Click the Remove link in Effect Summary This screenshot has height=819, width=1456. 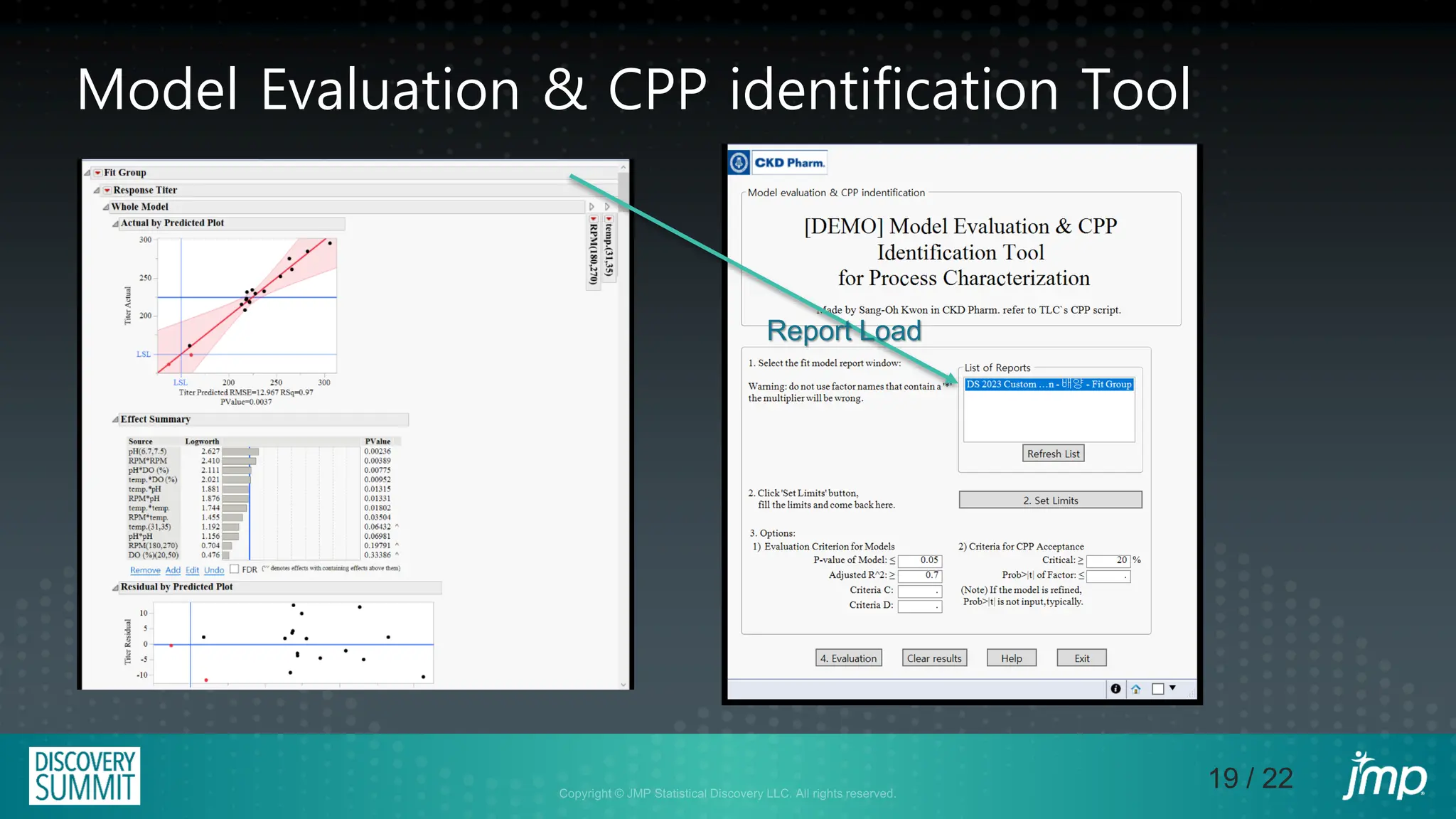point(145,570)
